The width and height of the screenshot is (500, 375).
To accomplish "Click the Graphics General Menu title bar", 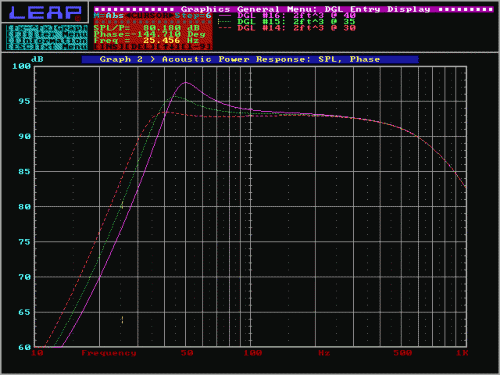I will click(294, 9).
